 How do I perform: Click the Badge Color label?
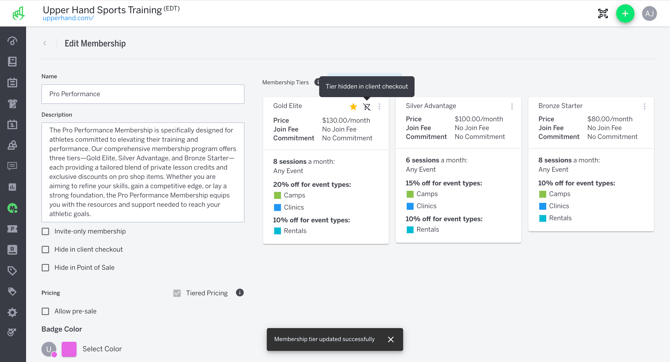point(62,329)
